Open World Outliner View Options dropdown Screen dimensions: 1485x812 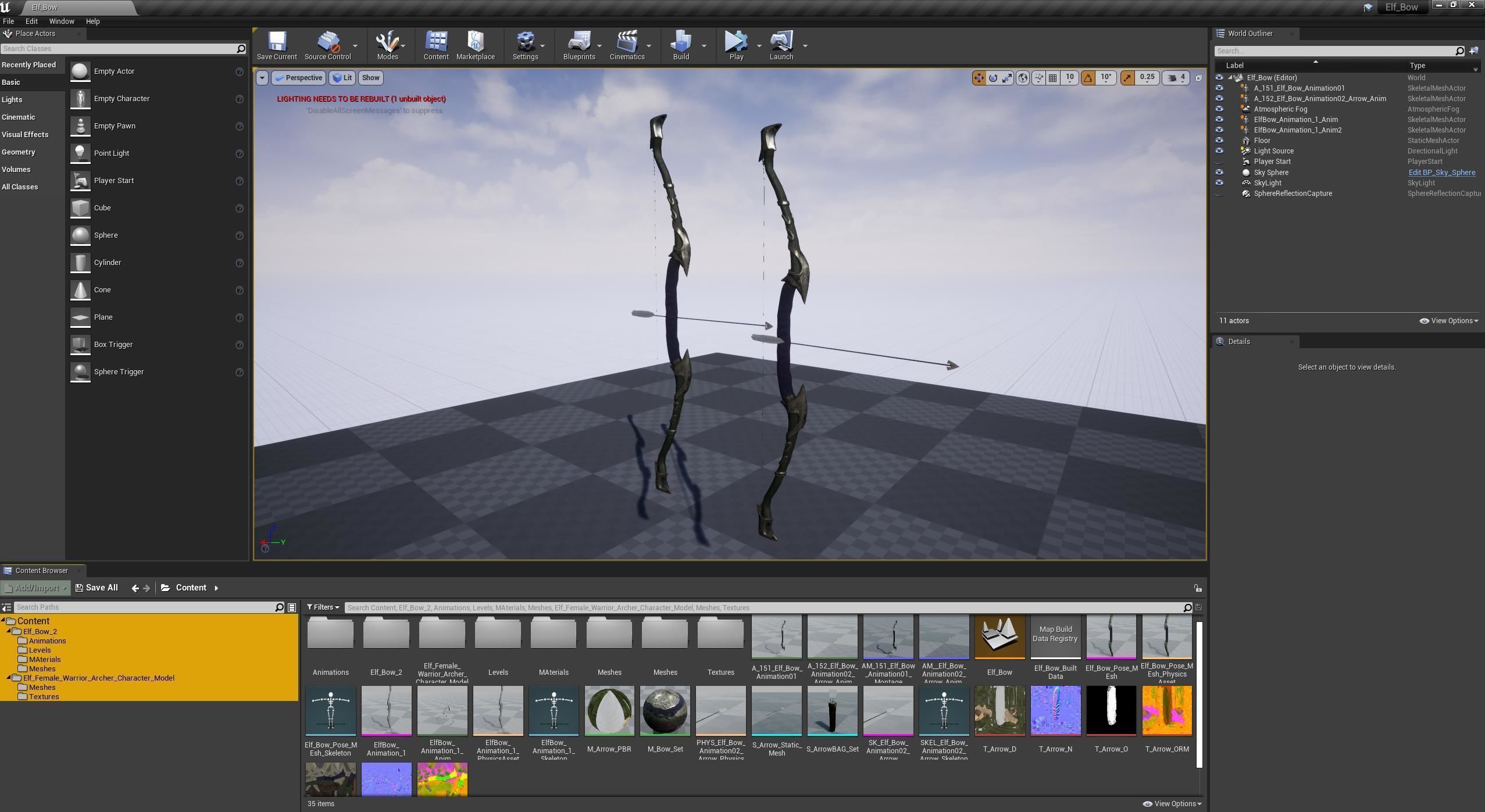click(x=1449, y=321)
